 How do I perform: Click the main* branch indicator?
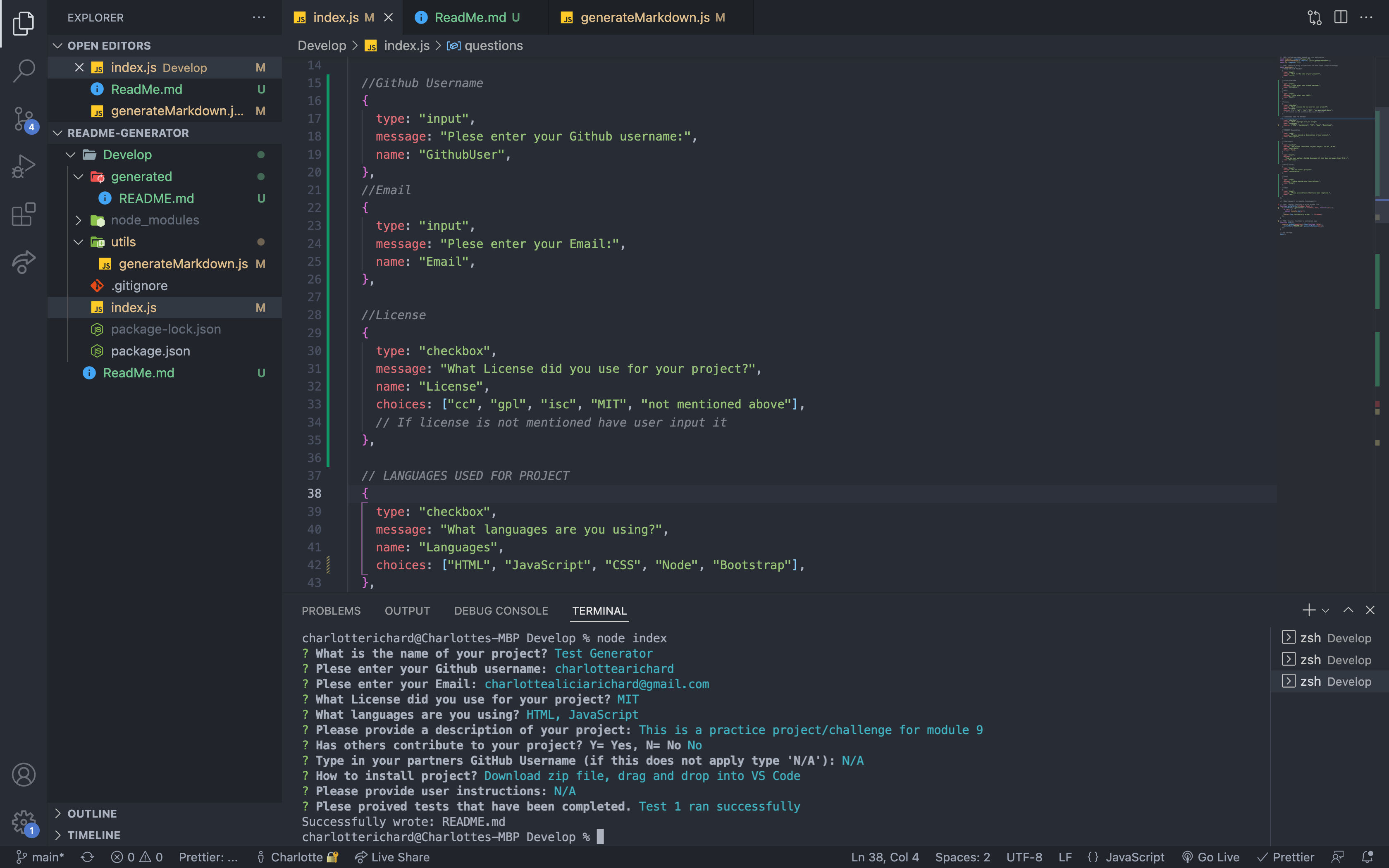click(x=40, y=857)
